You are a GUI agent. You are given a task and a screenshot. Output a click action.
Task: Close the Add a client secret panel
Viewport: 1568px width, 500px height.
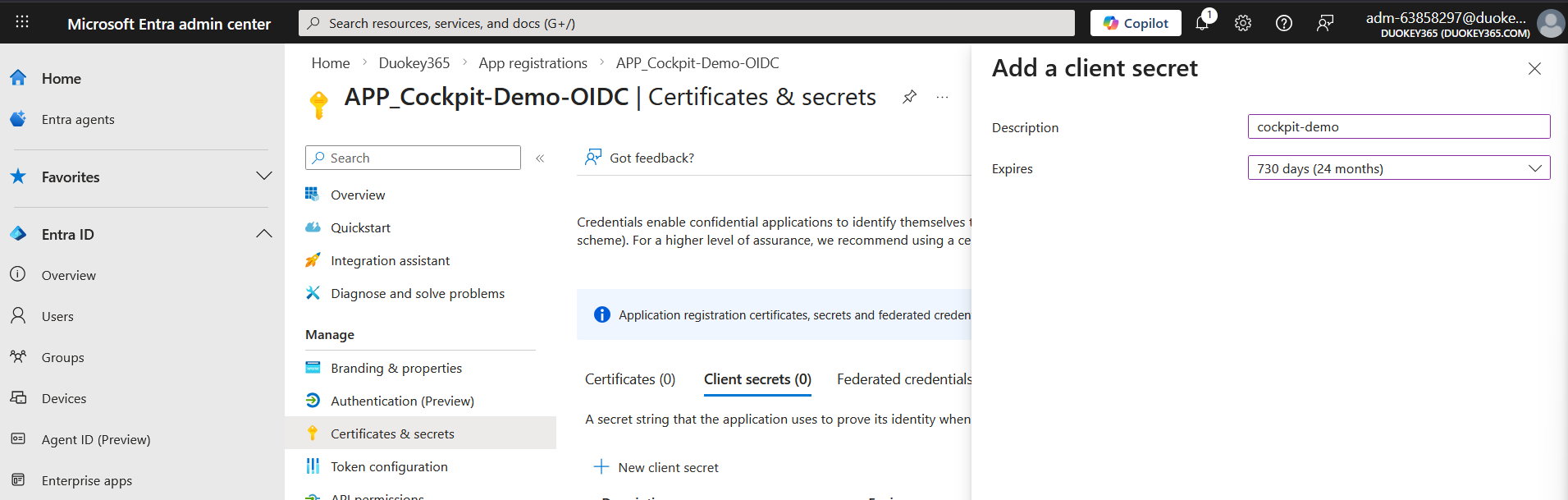1534,69
